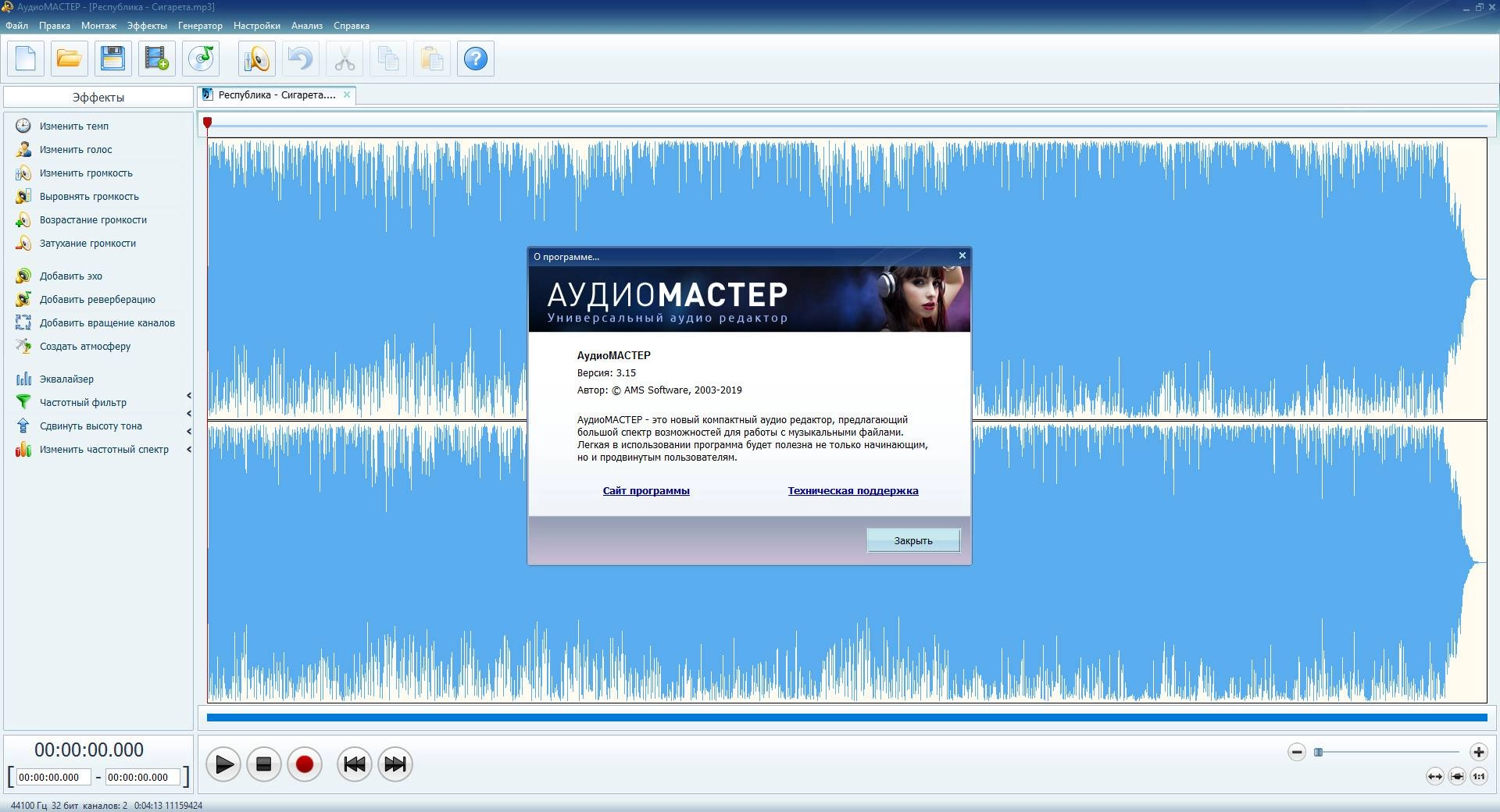Click the bars icon beside Эквалайзер

[x=23, y=379]
